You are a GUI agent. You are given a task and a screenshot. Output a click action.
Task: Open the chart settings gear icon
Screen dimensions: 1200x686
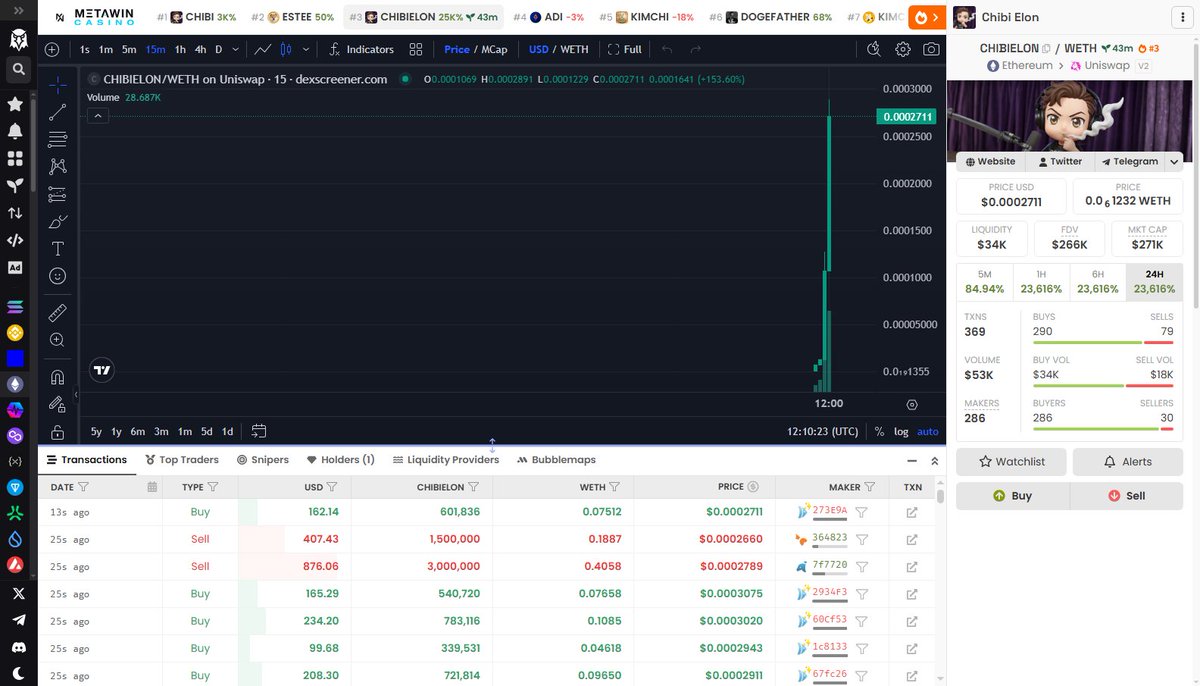(903, 49)
